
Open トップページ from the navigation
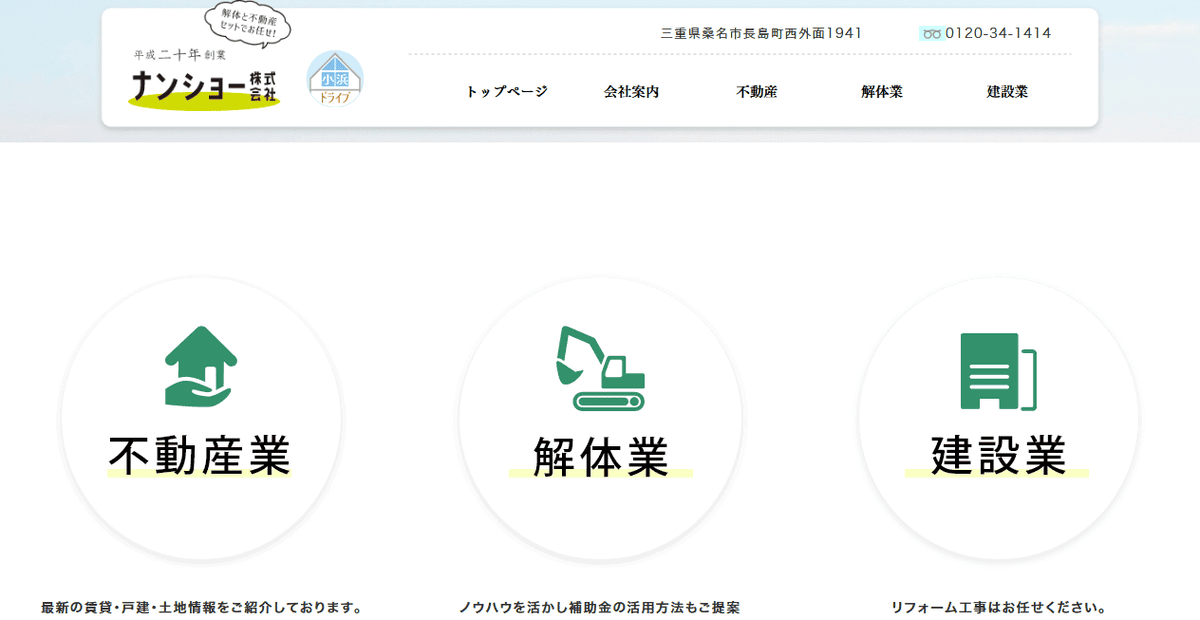point(507,91)
